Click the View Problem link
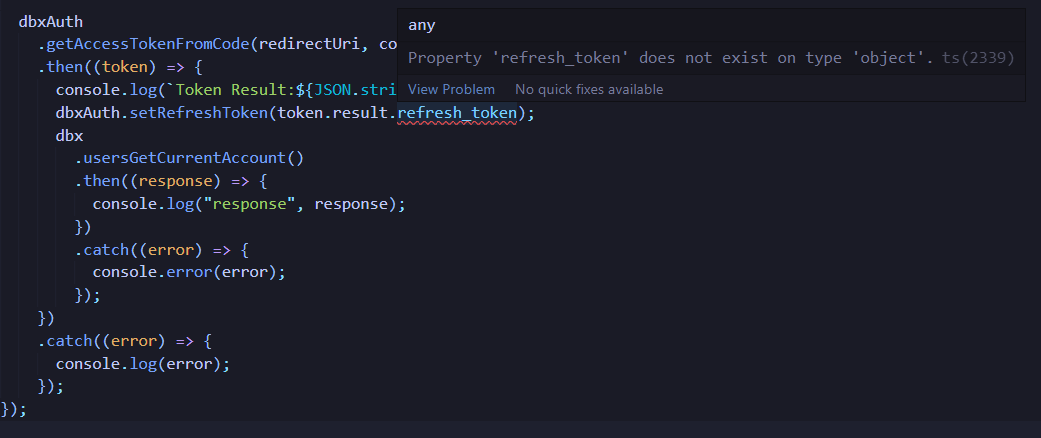The height and width of the screenshot is (438, 1041). tap(451, 89)
